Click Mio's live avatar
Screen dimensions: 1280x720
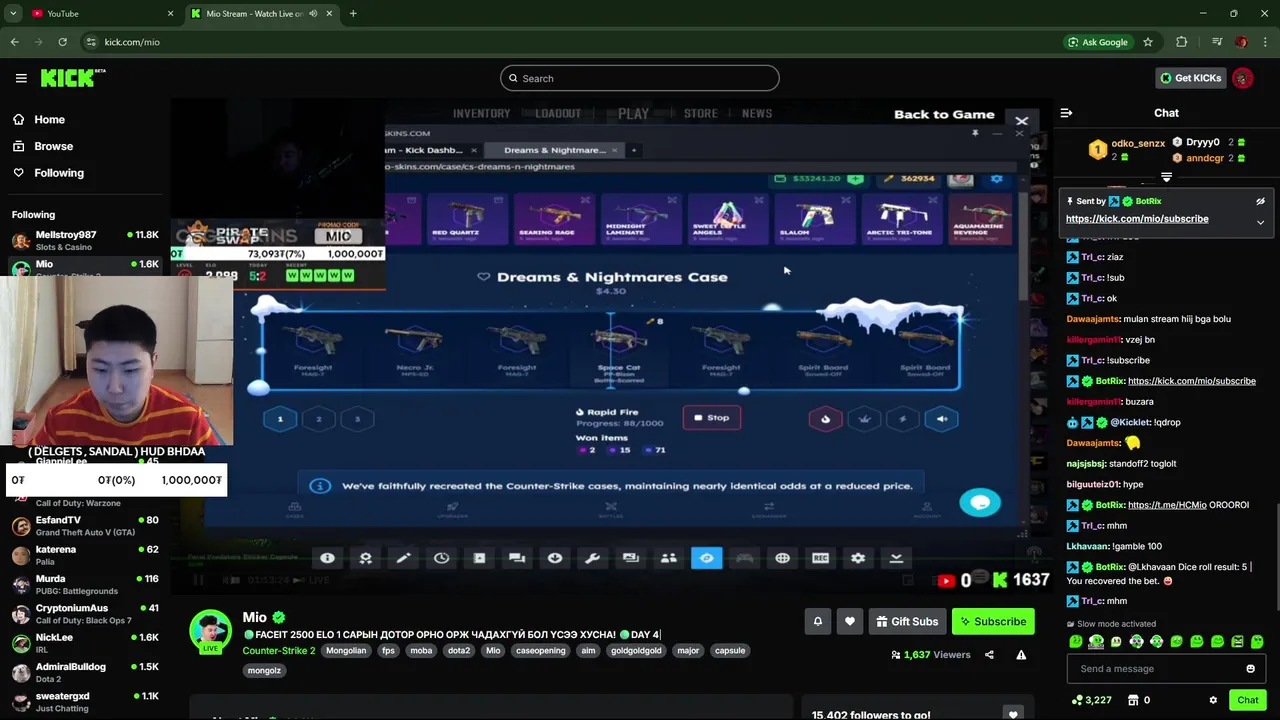click(211, 631)
